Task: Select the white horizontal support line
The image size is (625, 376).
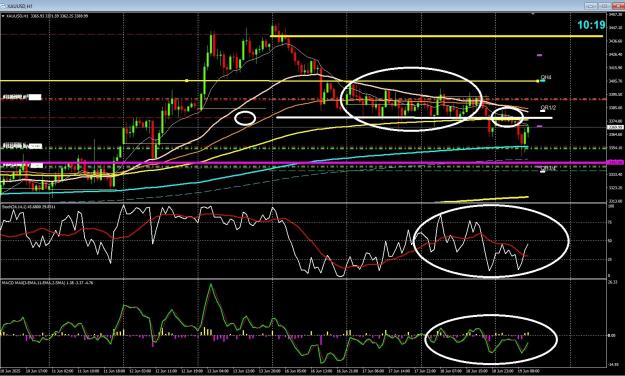Action: click(414, 118)
